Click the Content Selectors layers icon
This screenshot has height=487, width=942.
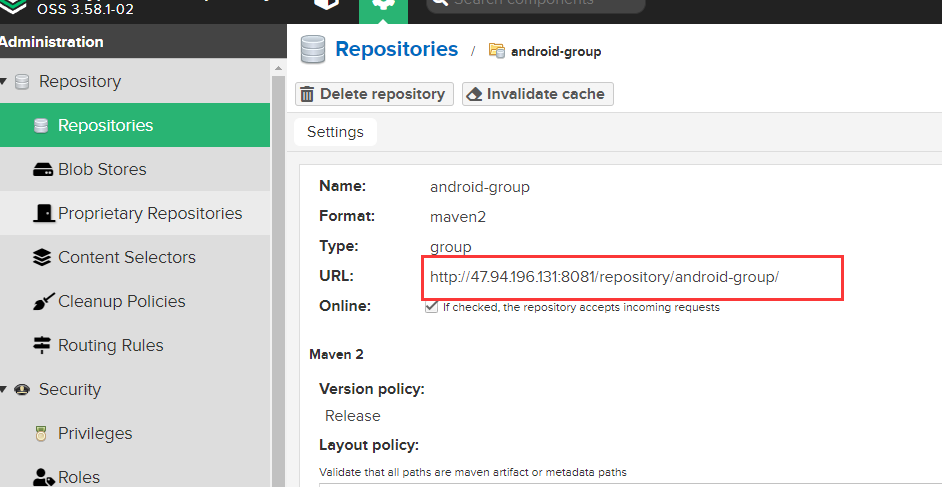pos(42,258)
